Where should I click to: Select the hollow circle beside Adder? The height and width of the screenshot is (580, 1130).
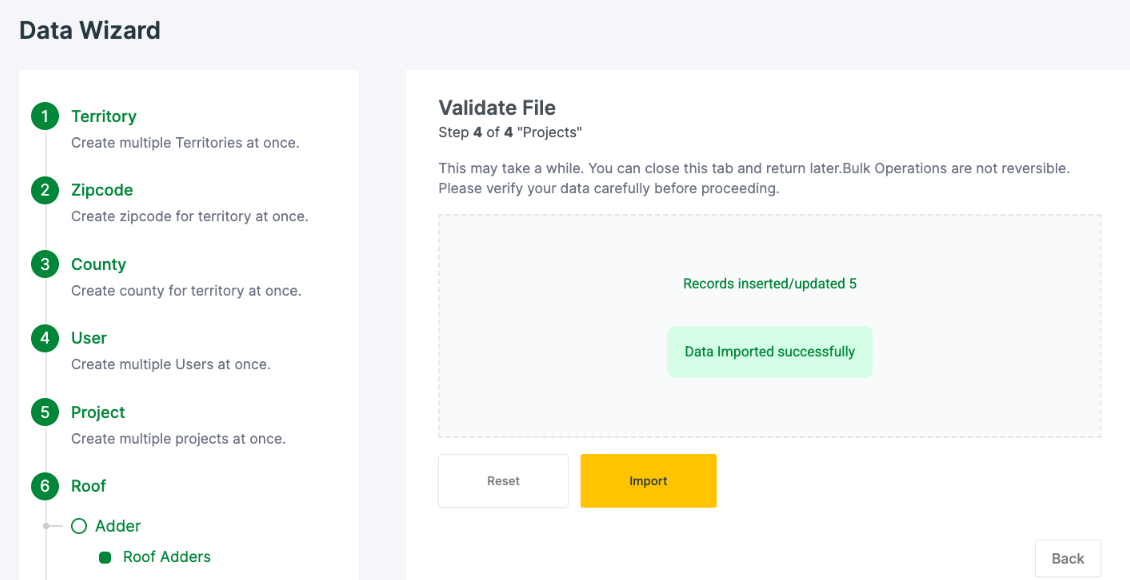79,527
